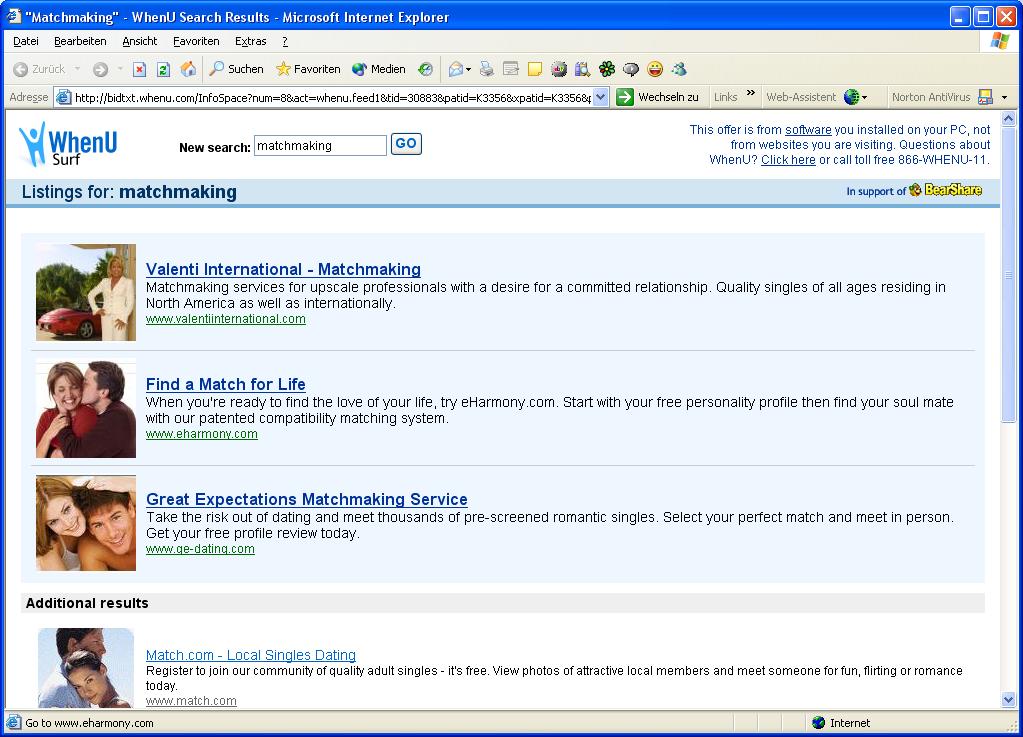The width and height of the screenshot is (1023, 737).
Task: Open Great Expectations Matchmaking Service link
Action: point(307,499)
